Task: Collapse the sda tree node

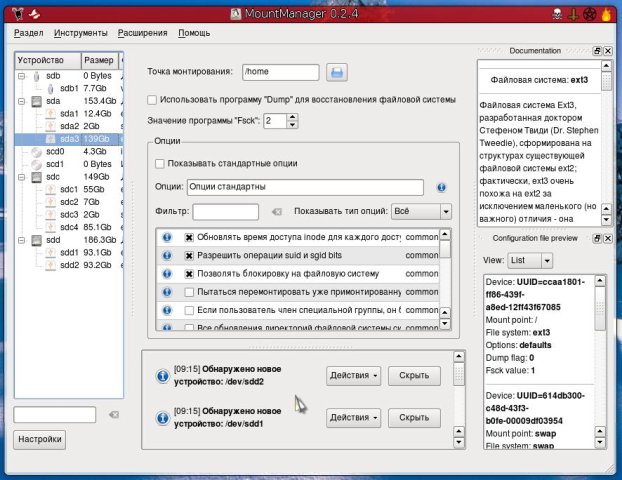Action: click(x=22, y=101)
